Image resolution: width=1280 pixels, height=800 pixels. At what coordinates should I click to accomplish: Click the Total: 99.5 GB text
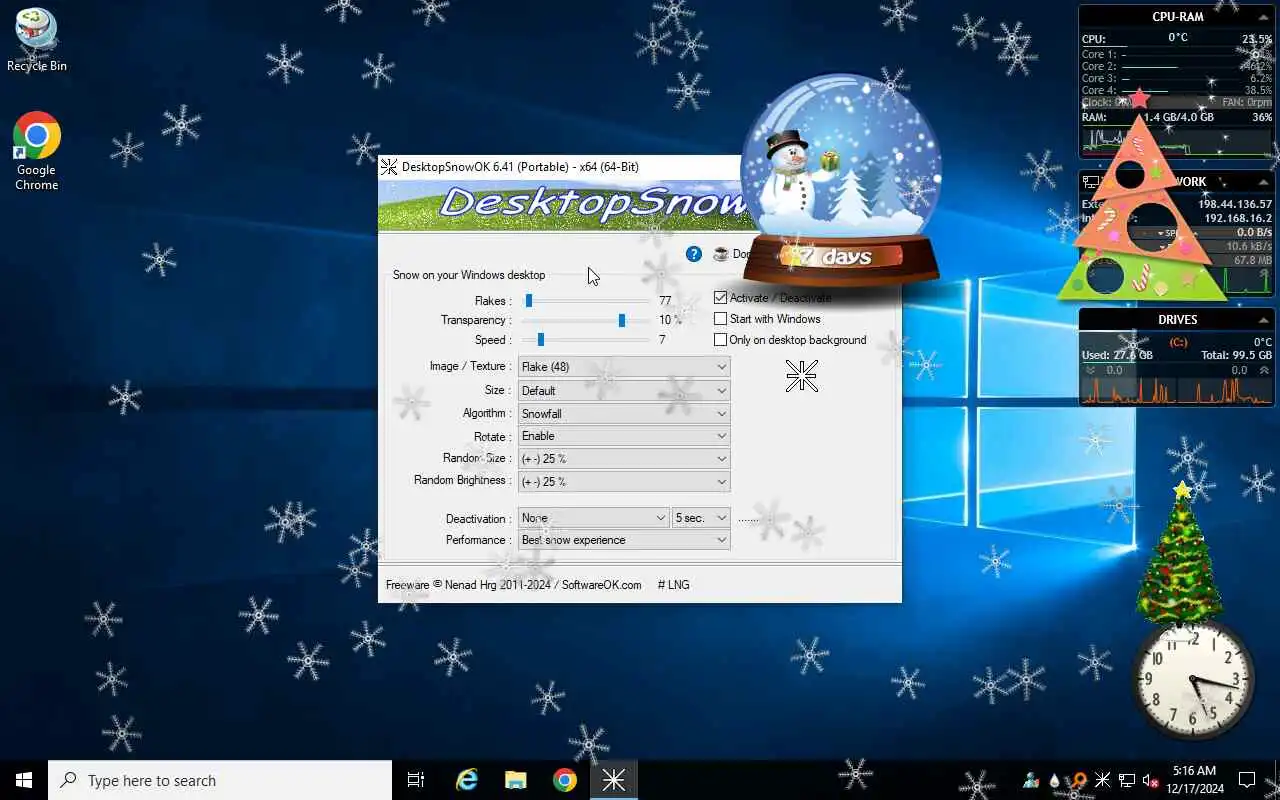click(x=1236, y=355)
